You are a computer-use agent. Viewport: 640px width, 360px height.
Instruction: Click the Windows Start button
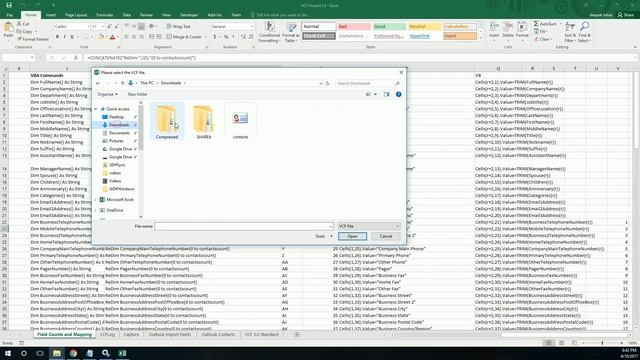coord(8,353)
